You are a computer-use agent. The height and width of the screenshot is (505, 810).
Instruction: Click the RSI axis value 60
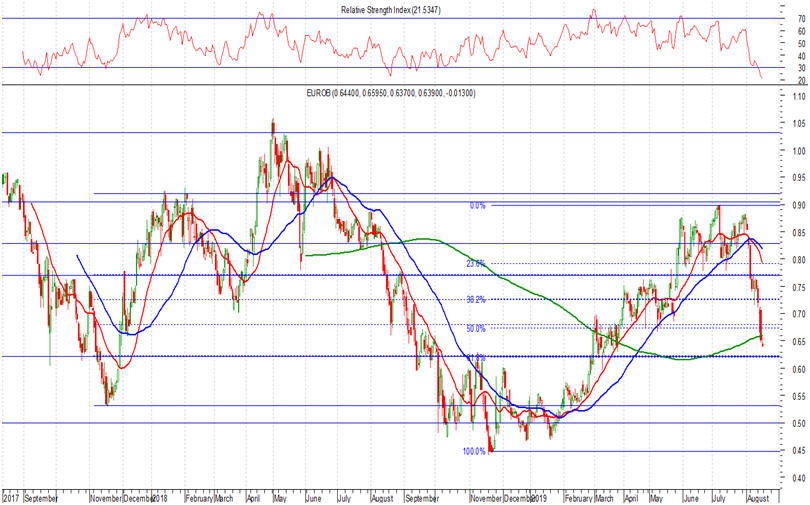point(802,31)
